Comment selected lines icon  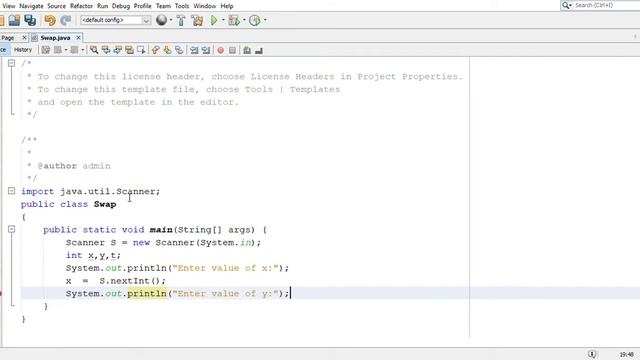247,50
